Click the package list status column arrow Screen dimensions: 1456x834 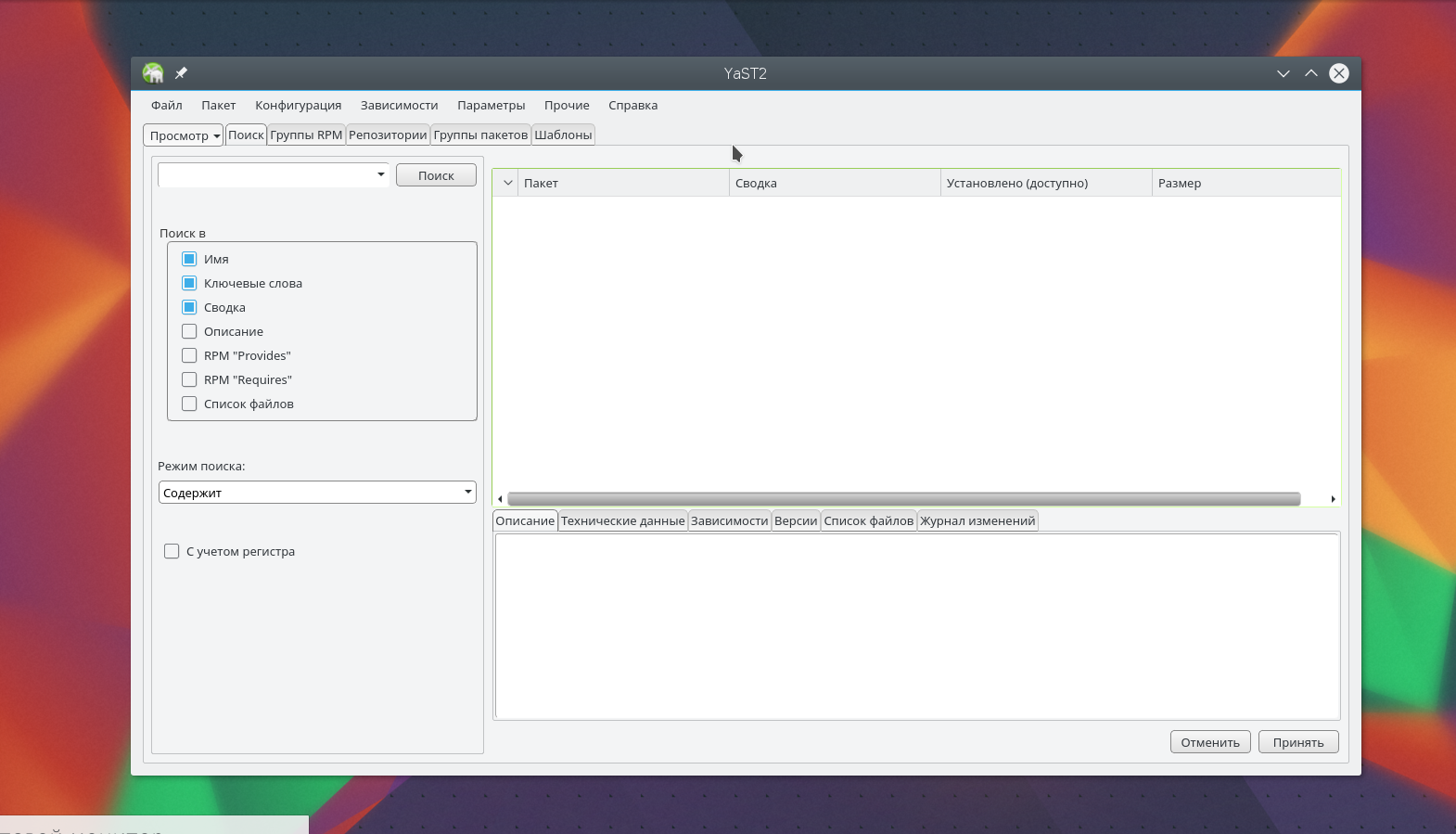pyautogui.click(x=507, y=183)
